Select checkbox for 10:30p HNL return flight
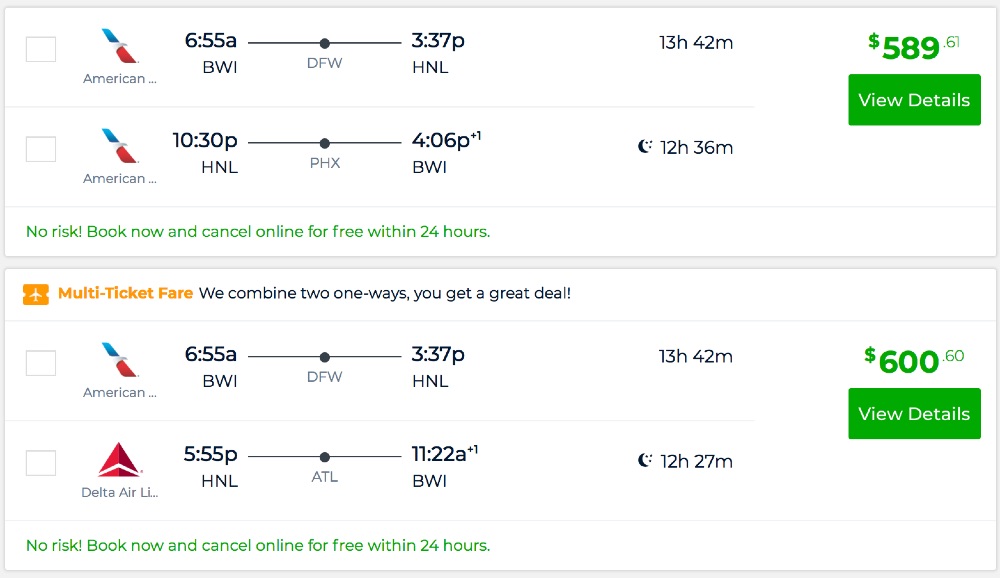This screenshot has height=578, width=1000. (41, 149)
